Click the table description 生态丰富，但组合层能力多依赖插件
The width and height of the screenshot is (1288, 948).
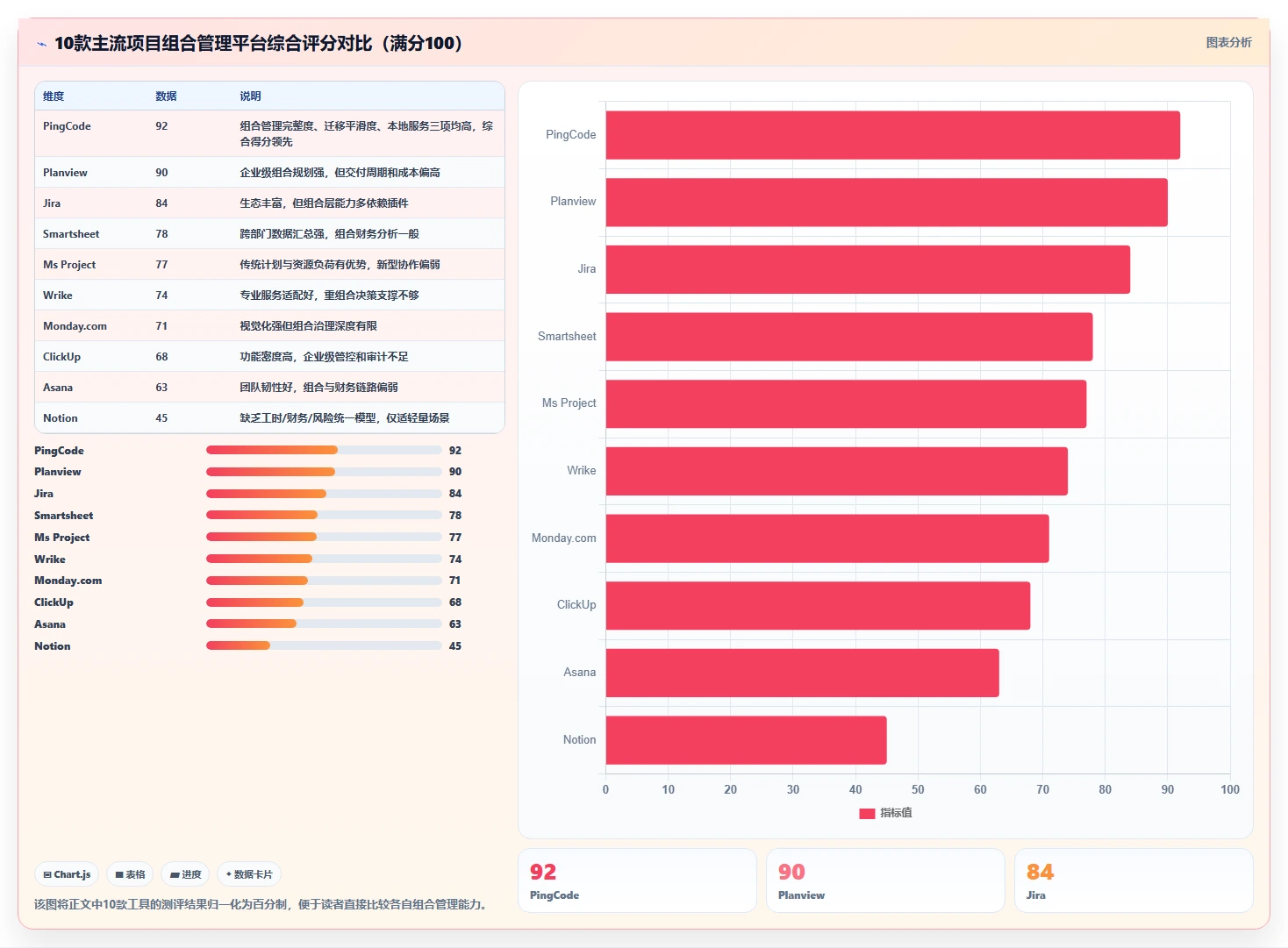pyautogui.click(x=324, y=203)
